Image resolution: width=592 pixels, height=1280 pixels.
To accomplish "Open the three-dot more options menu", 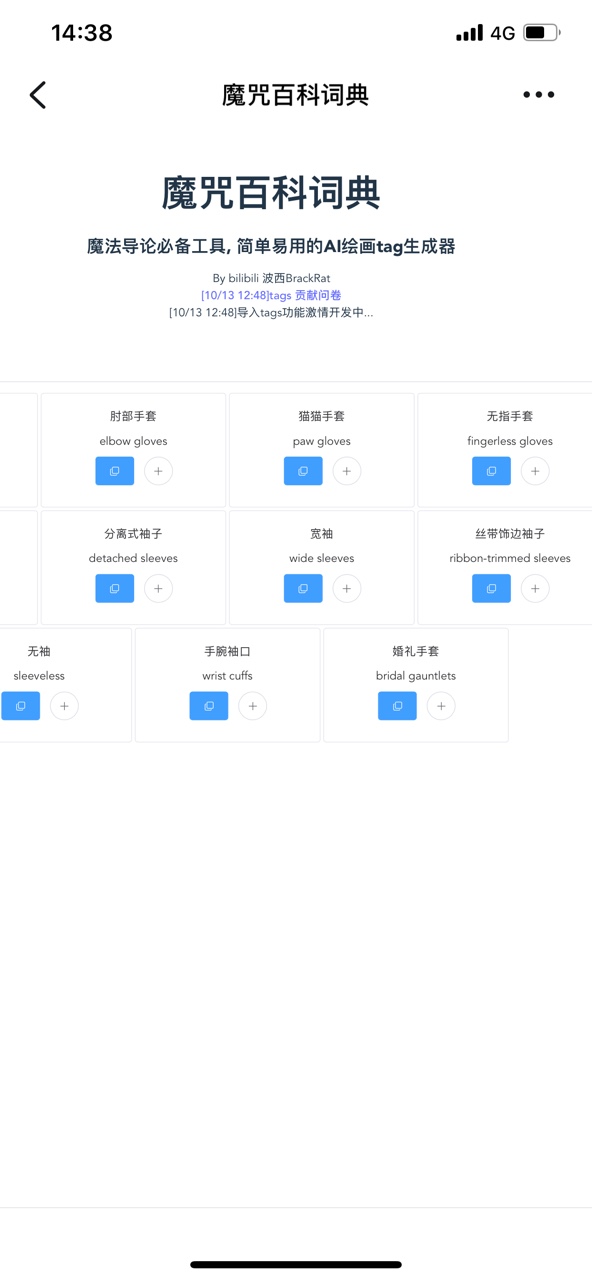I will (538, 95).
